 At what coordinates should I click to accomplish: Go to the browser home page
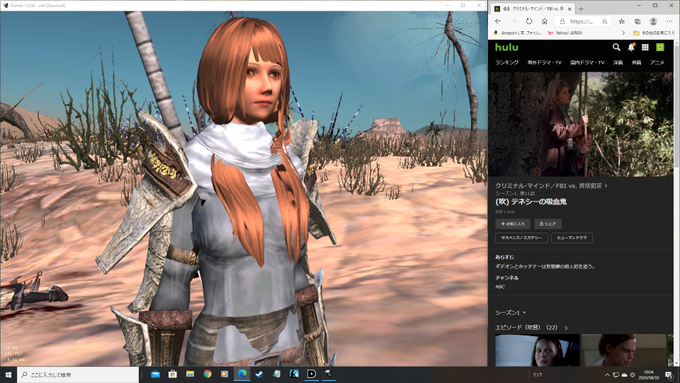coord(545,21)
